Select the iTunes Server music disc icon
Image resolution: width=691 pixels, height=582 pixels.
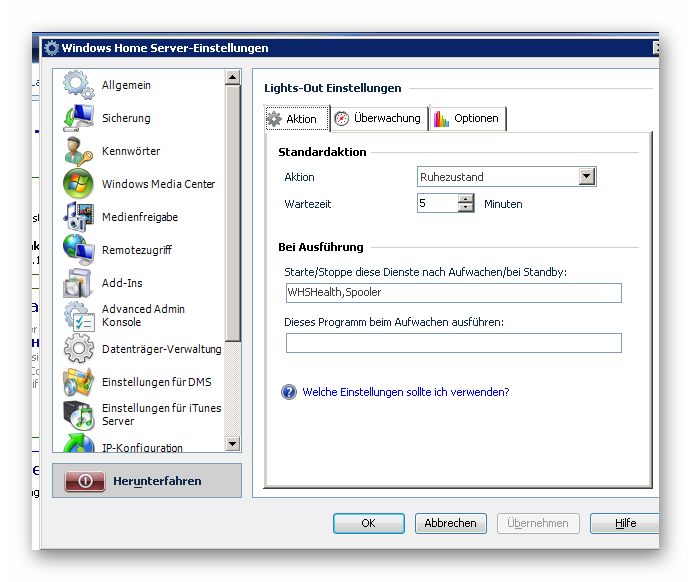tap(78, 415)
